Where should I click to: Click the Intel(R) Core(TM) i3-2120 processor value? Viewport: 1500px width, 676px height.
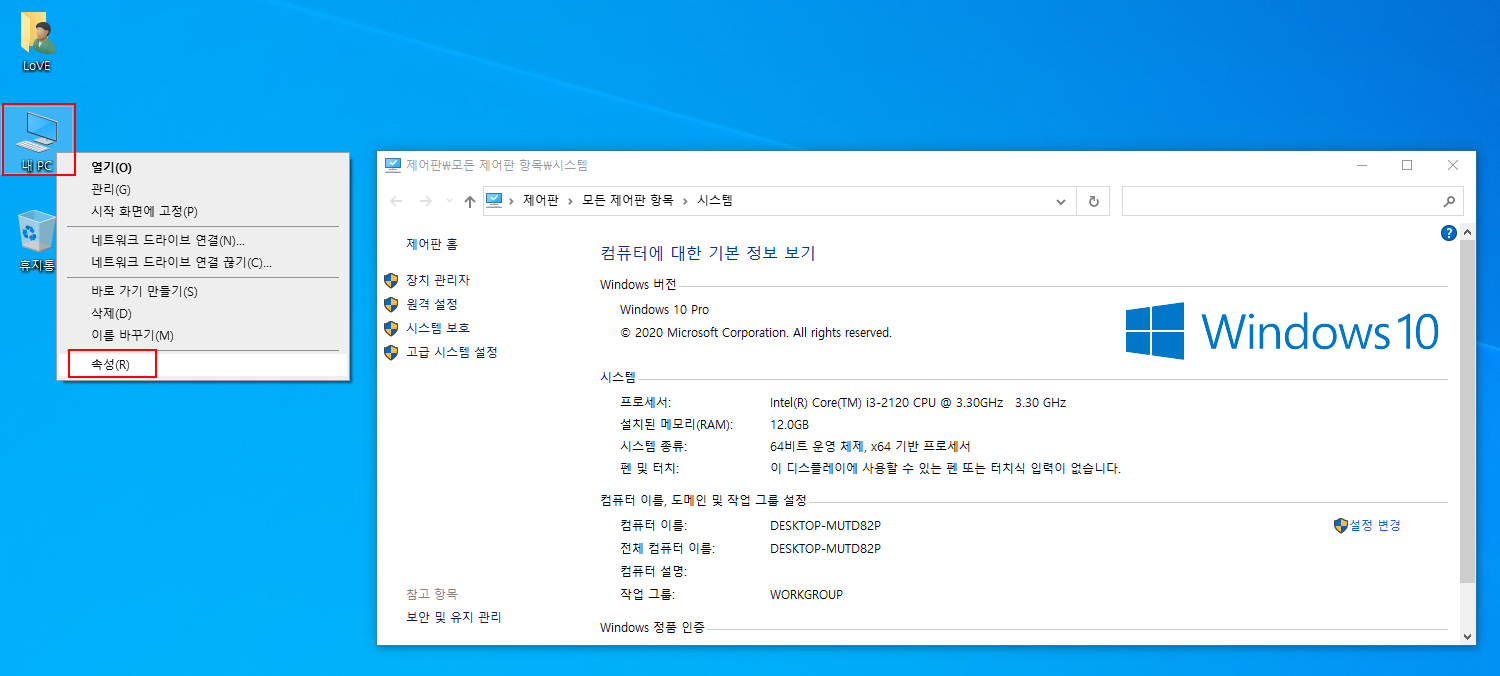tap(918, 403)
